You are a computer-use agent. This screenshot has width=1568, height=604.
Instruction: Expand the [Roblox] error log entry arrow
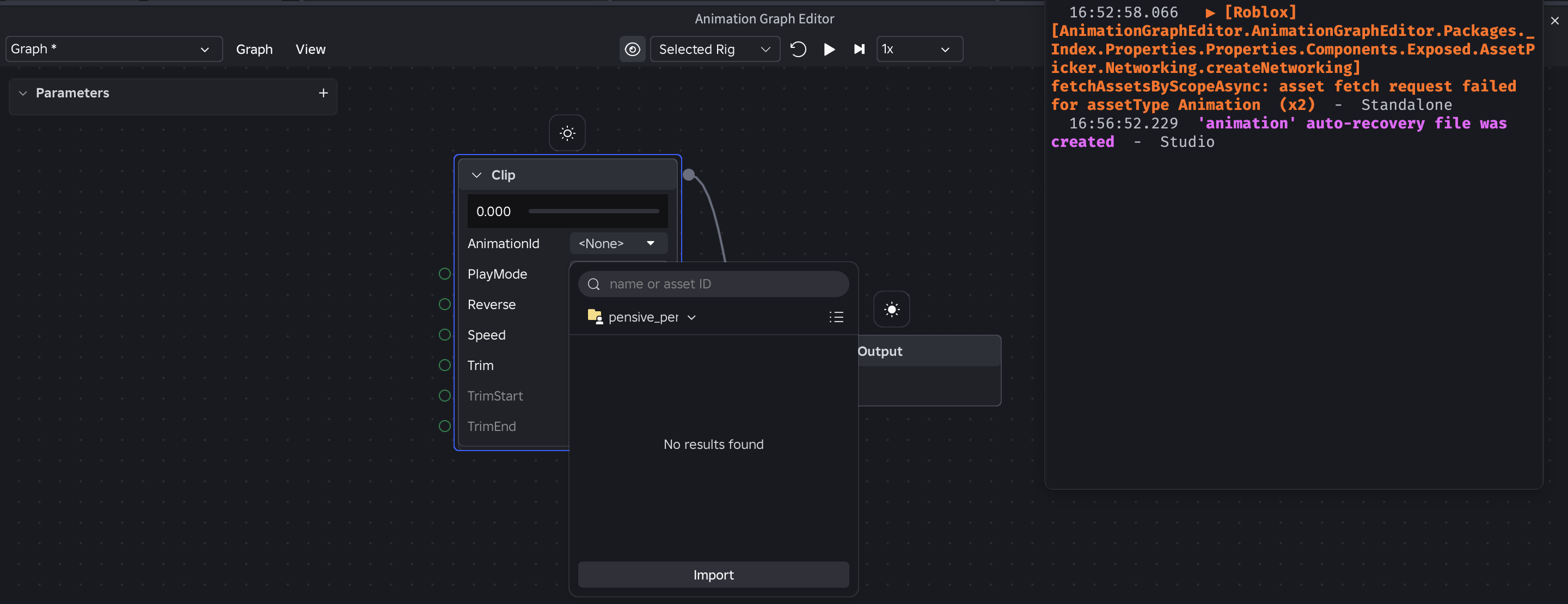[1210, 13]
